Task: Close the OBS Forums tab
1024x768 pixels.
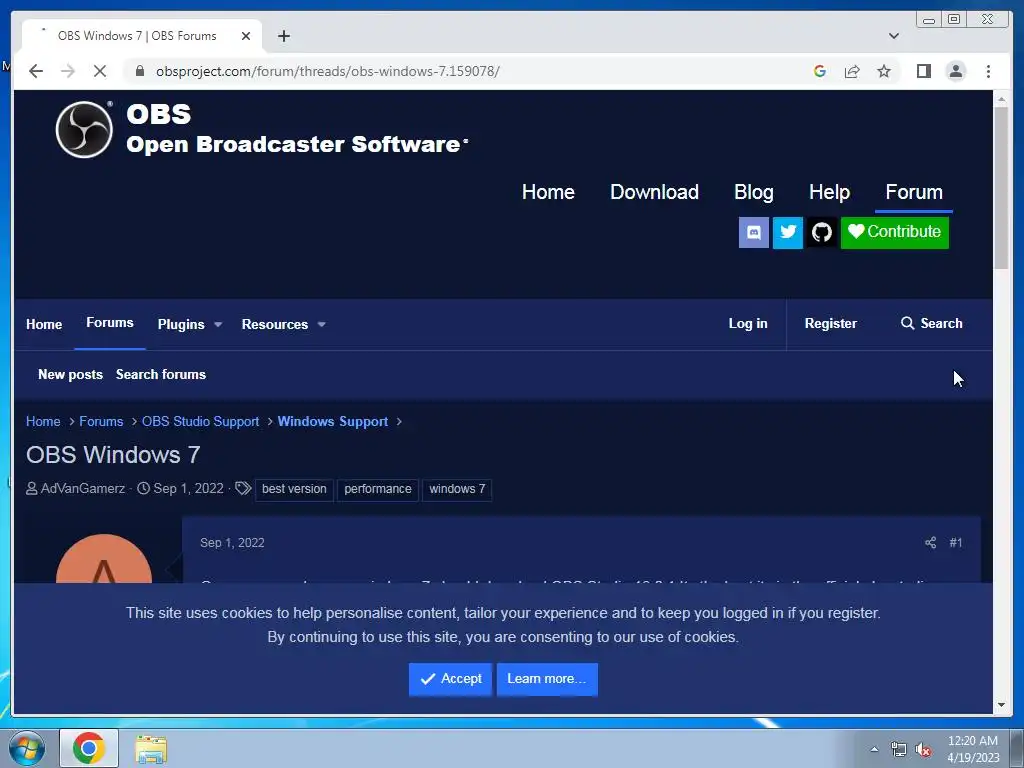Action: click(246, 36)
